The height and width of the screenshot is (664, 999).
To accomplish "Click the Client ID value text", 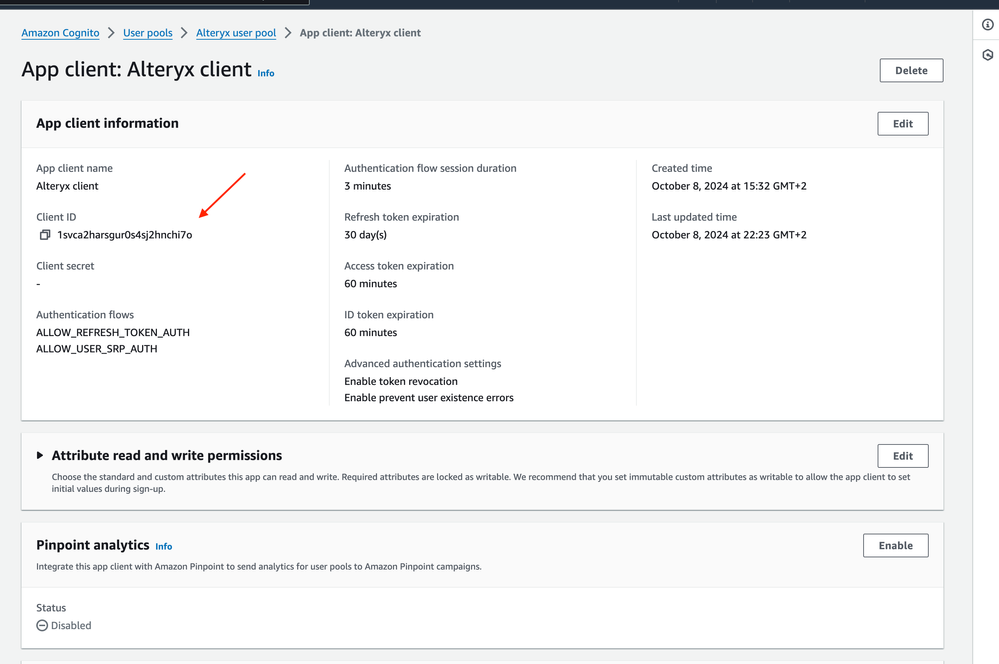I will (125, 235).
